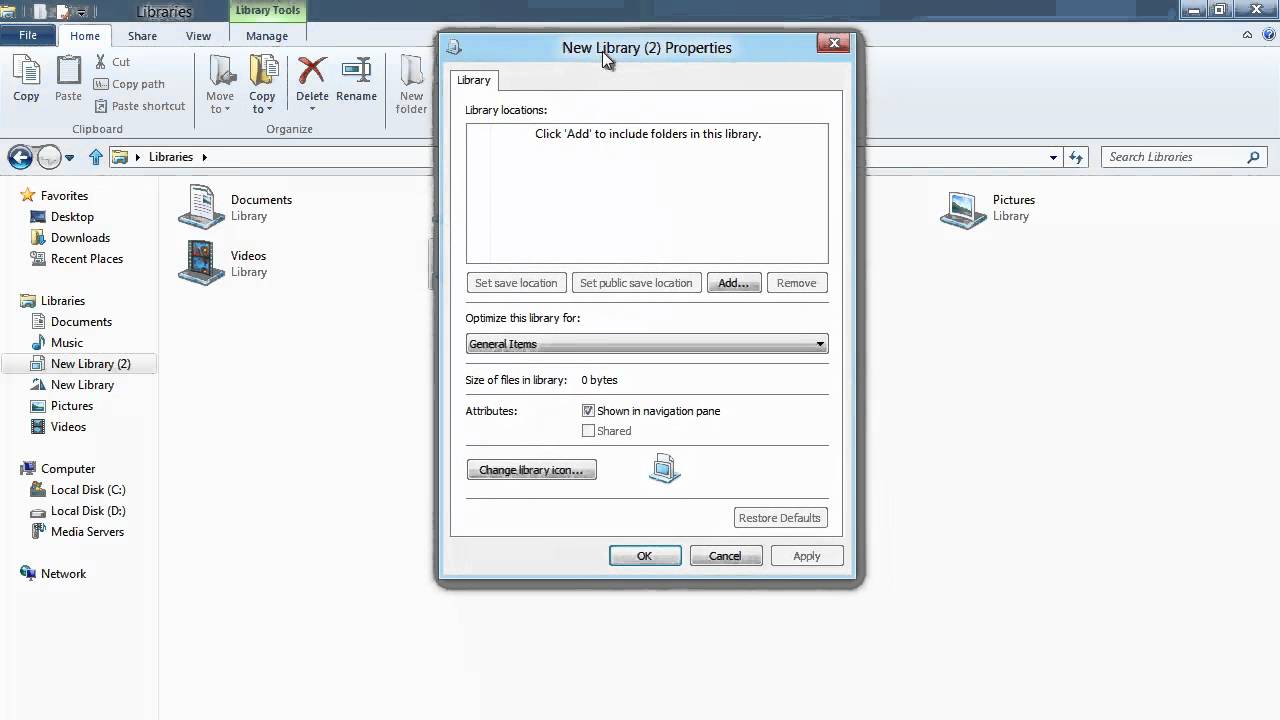Click the Change library icon button
This screenshot has height=720, width=1280.
531,470
